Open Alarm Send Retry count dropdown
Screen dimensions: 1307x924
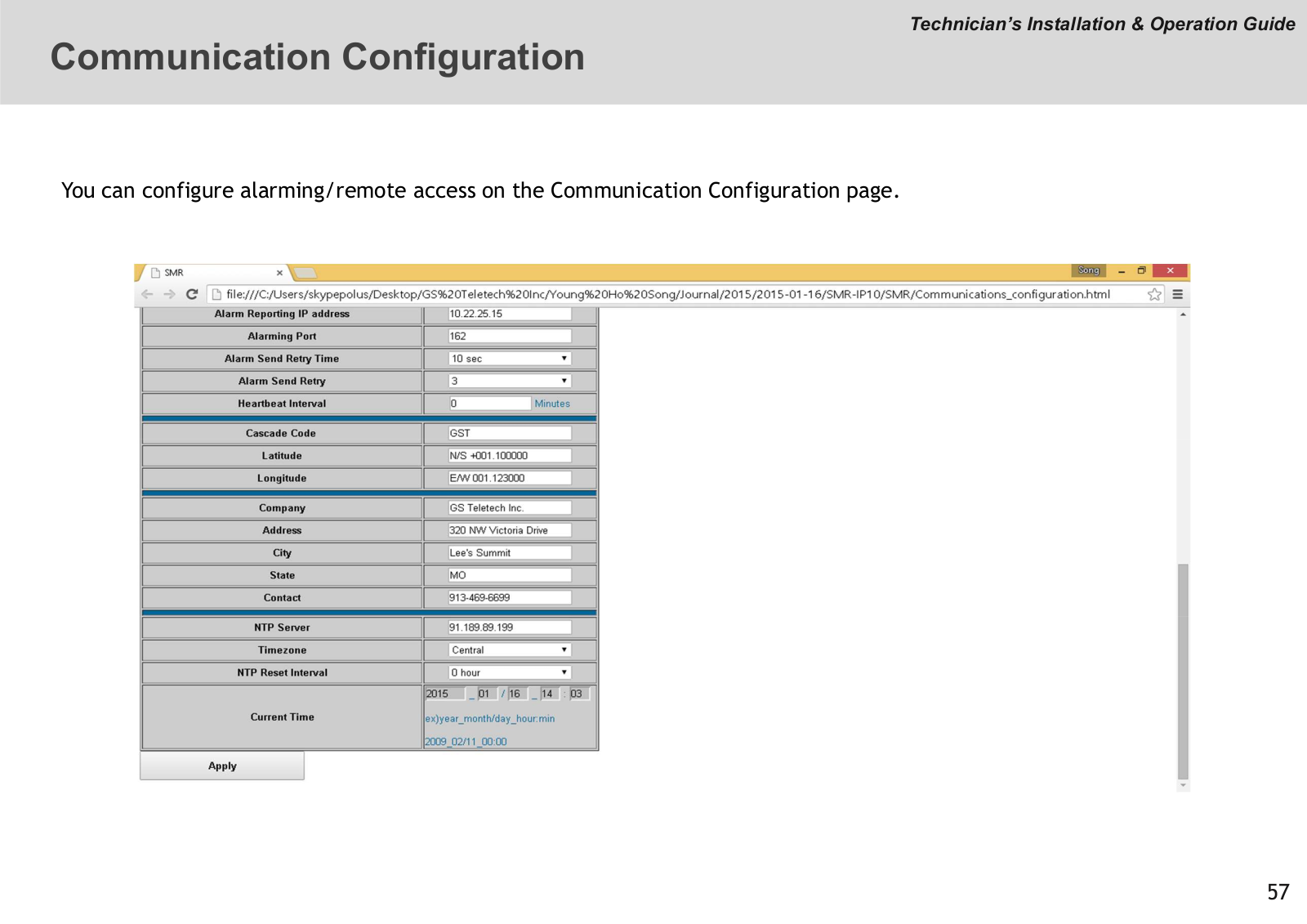510,381
